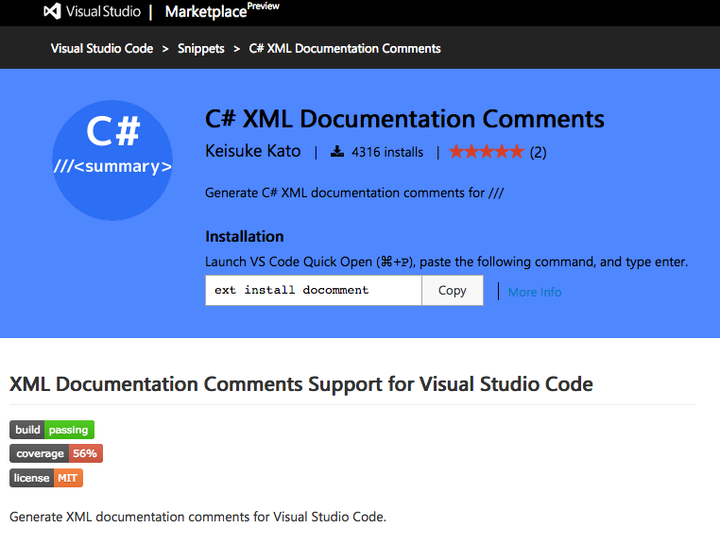Select the ext install docomment field
The image size is (720, 558).
coord(313,290)
